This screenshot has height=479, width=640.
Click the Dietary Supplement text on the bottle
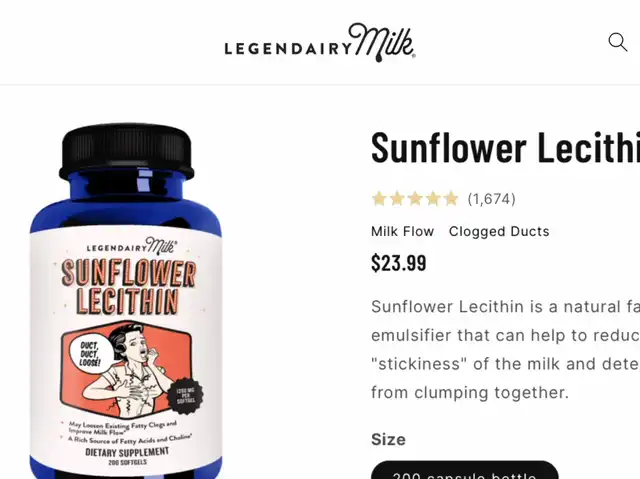(x=127, y=452)
